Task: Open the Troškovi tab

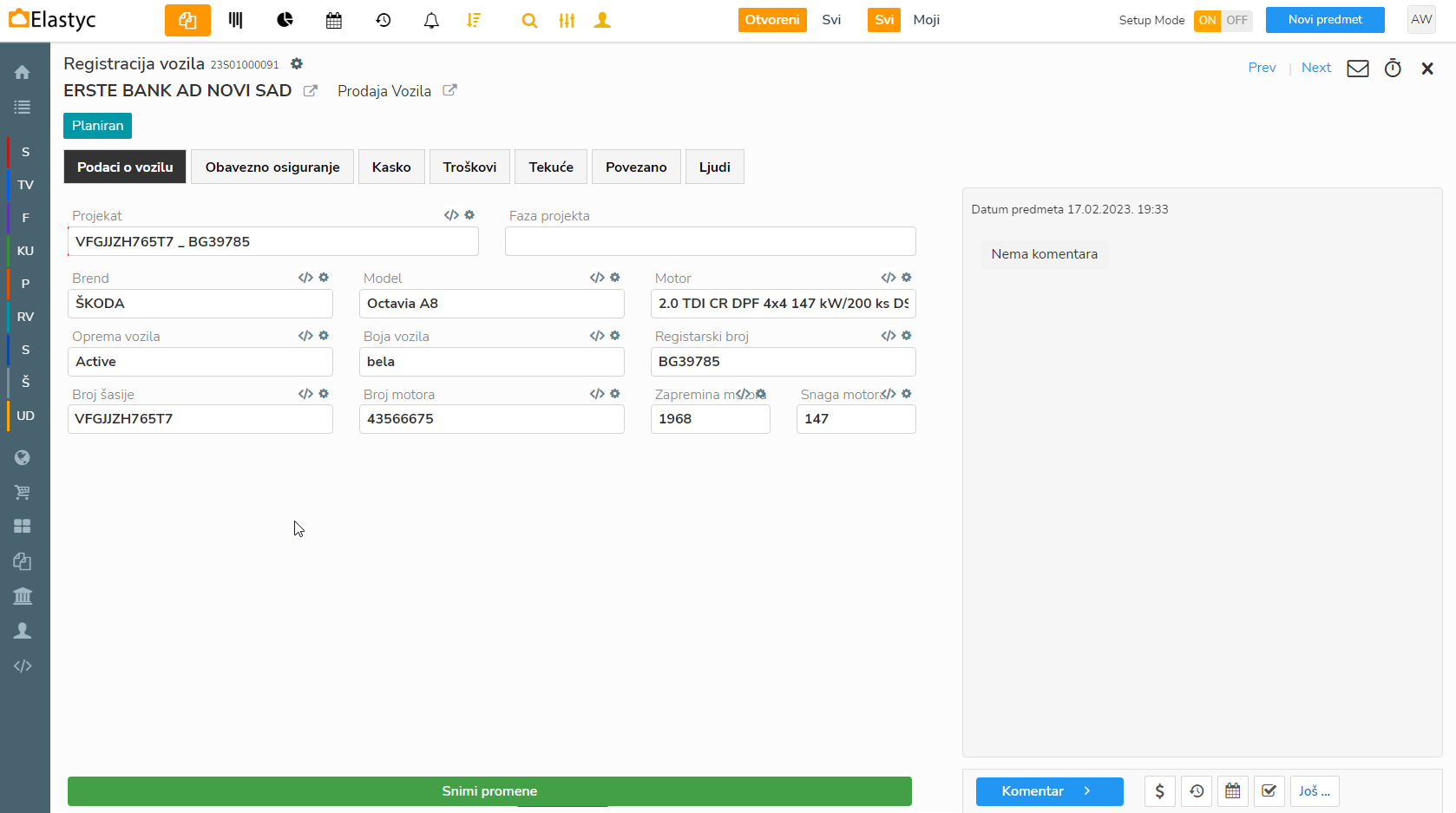Action: [469, 167]
